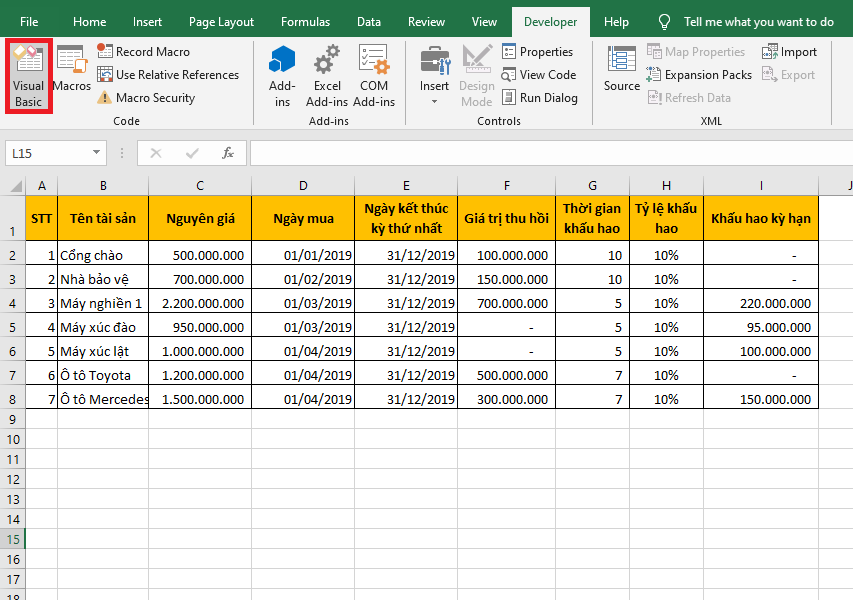Open control Properties
853x600 pixels.
[537, 52]
